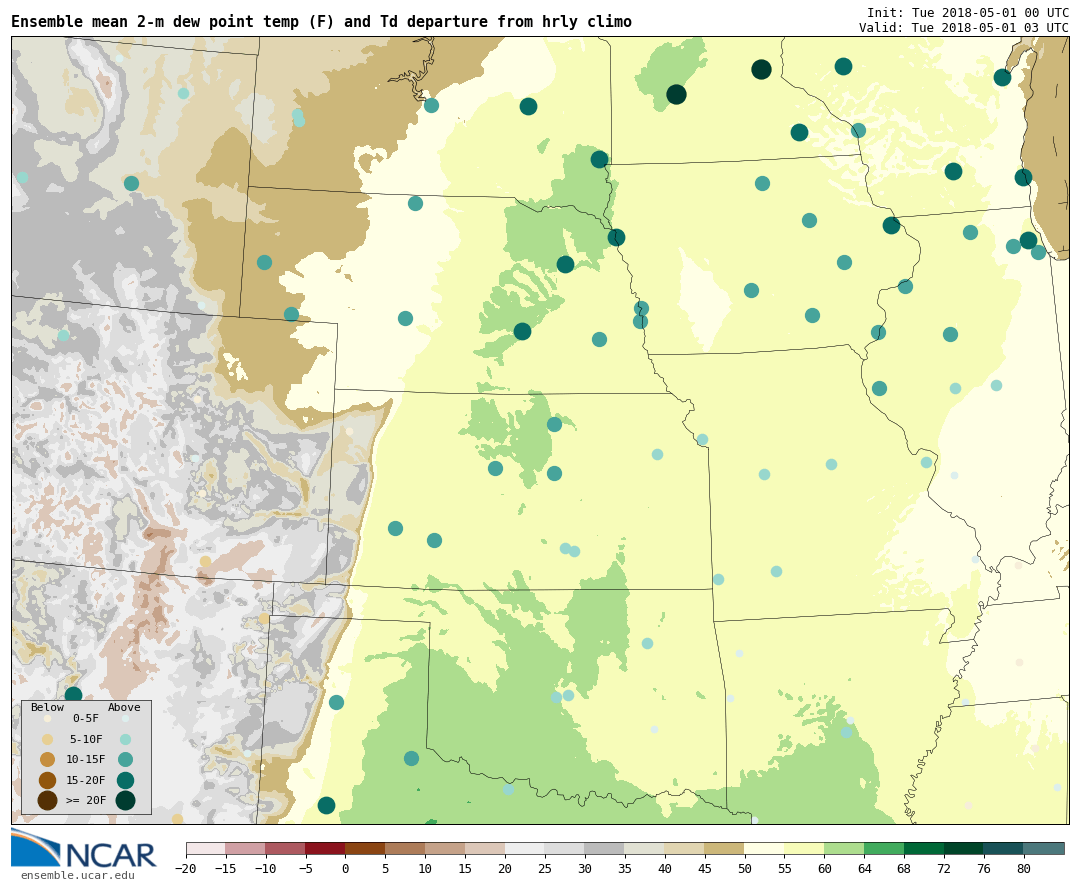The height and width of the screenshot is (887, 1080).
Task: Click the brown swatch between 0 and 5
Action: pos(365,848)
